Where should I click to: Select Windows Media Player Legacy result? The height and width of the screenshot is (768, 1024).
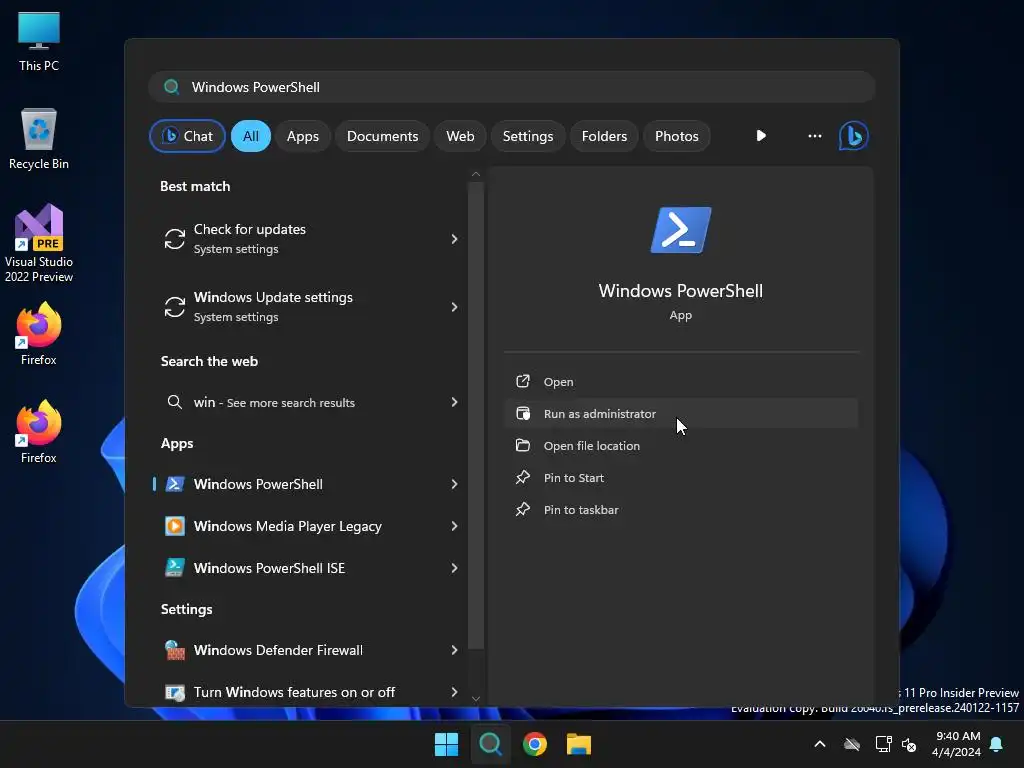tap(310, 526)
